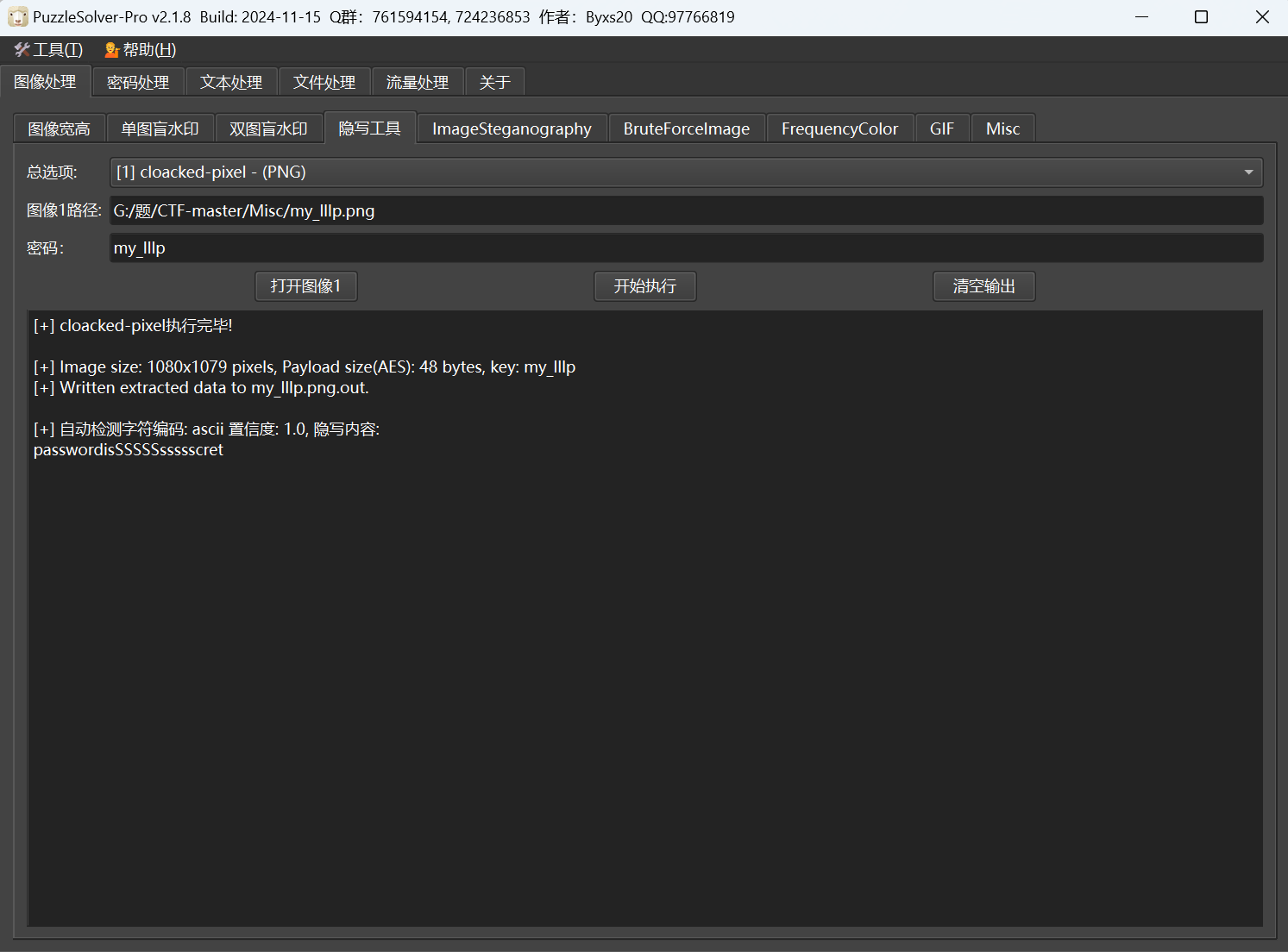1288x952 pixels.
Task: Click the 开始执行 button
Action: (x=645, y=286)
